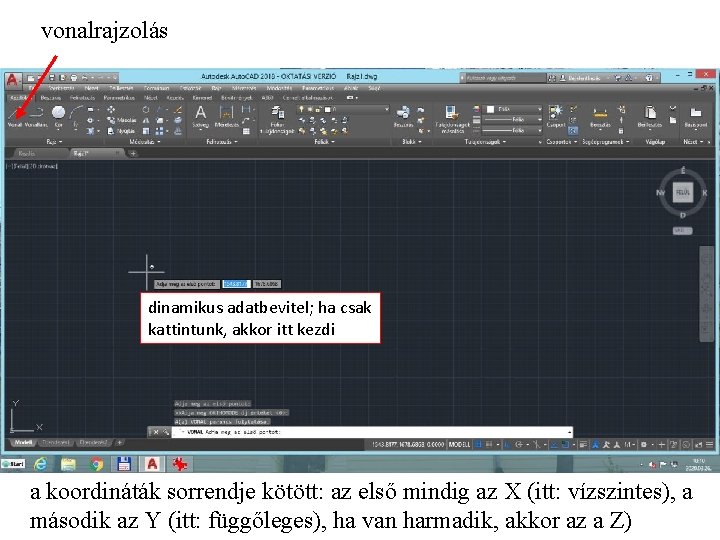Click the color wheel icon beside Fólia color

[476, 109]
